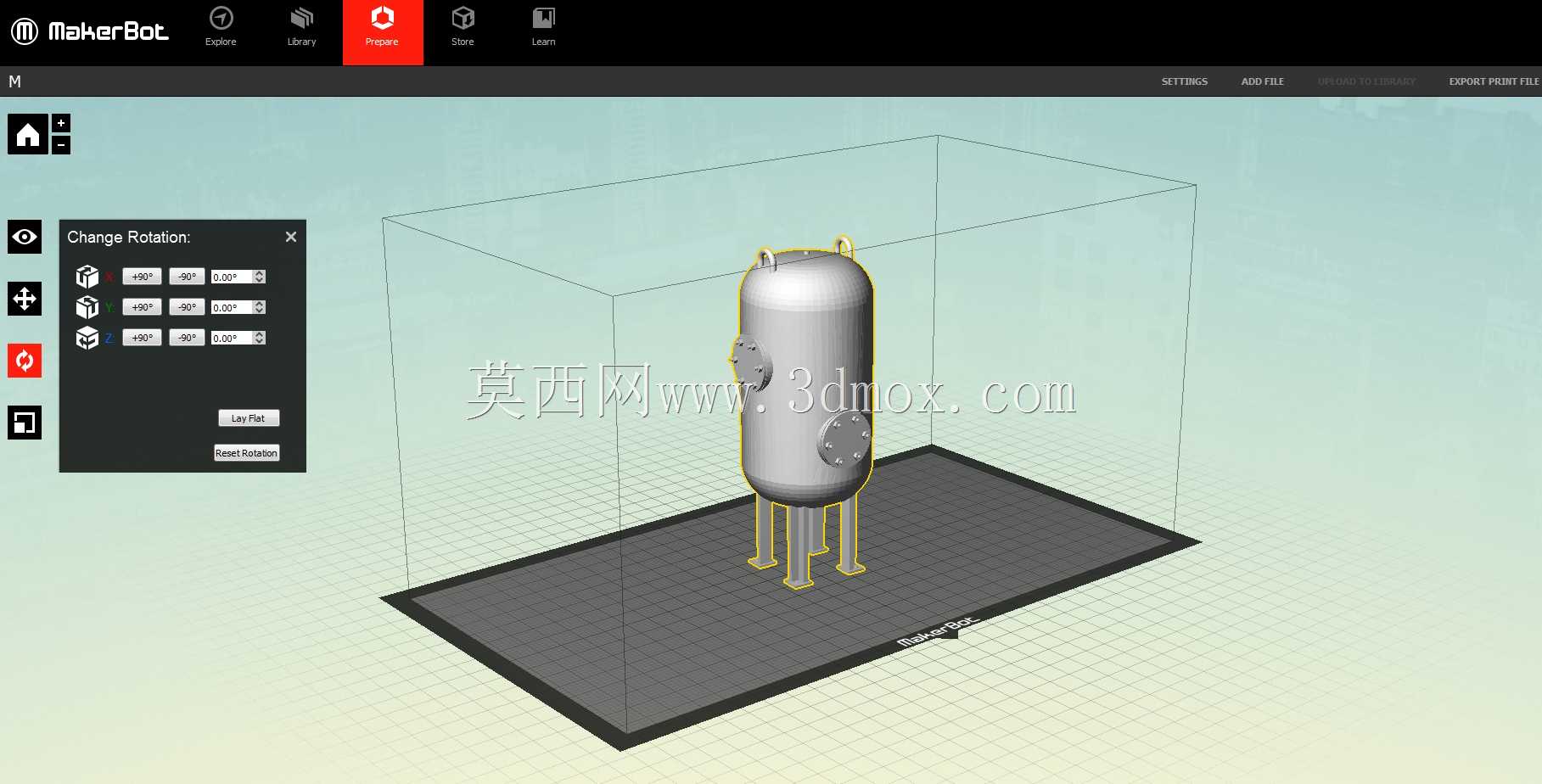Click the Y rotation angle field

[x=232, y=307]
